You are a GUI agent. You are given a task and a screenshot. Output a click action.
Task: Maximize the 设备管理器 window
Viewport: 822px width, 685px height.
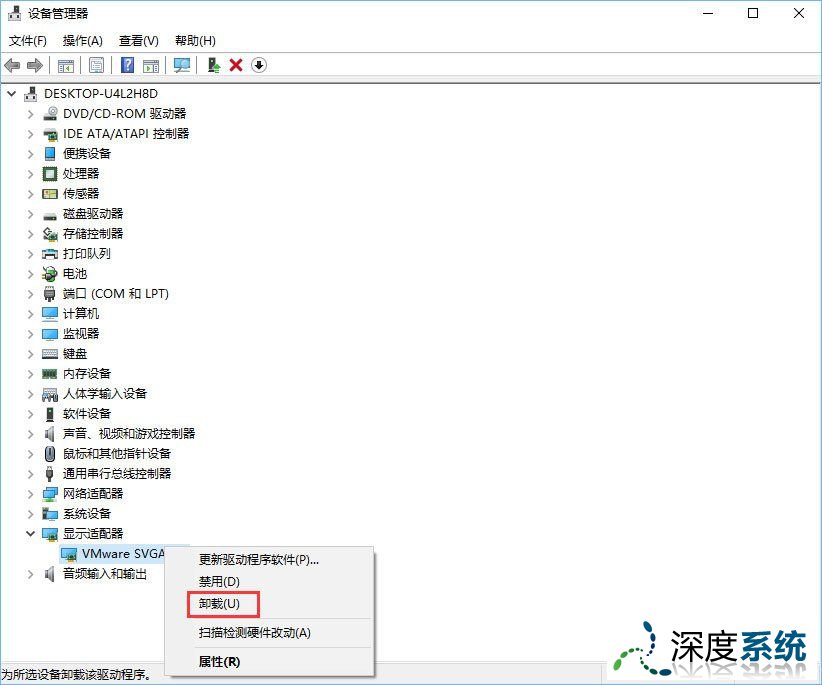click(753, 13)
